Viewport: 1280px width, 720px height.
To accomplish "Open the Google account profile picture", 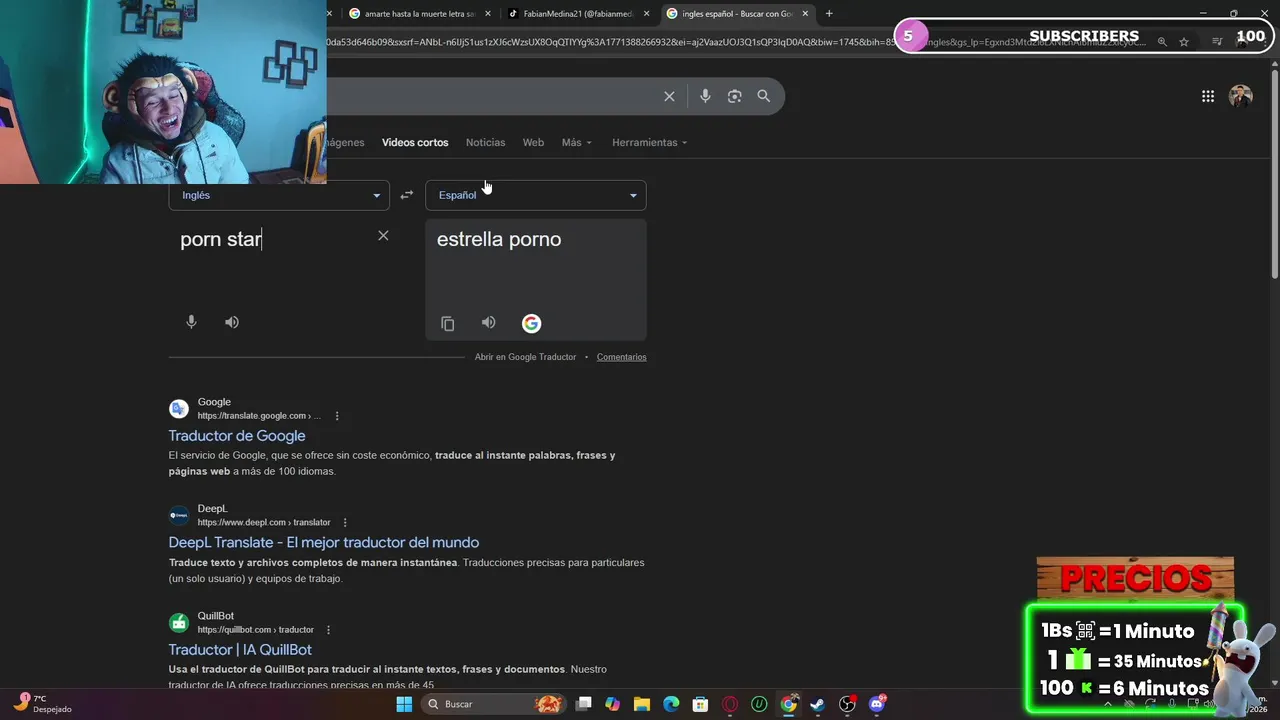I will click(x=1241, y=96).
